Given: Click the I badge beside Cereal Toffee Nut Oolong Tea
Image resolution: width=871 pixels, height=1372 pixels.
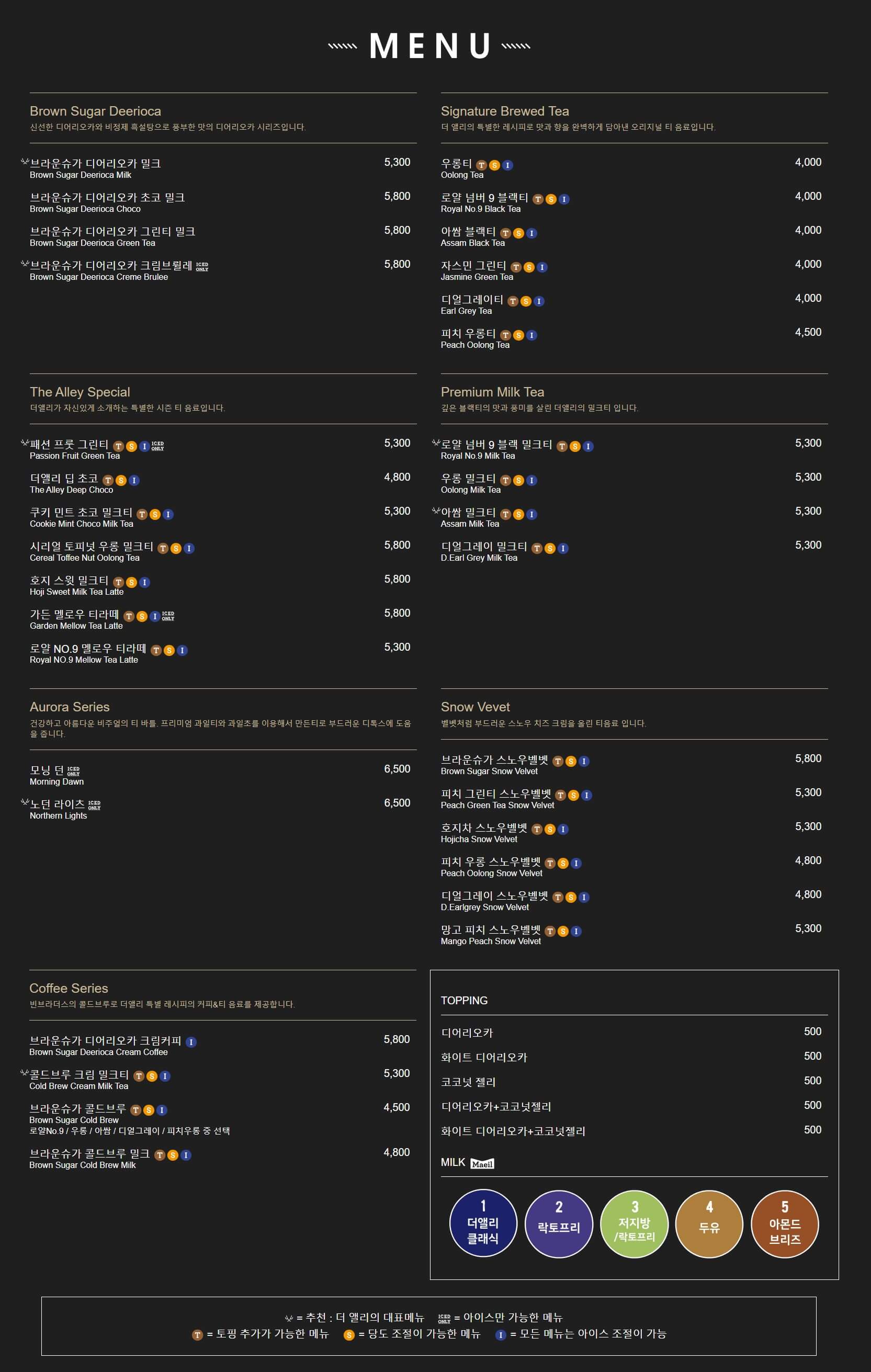Looking at the screenshot, I should [x=189, y=549].
